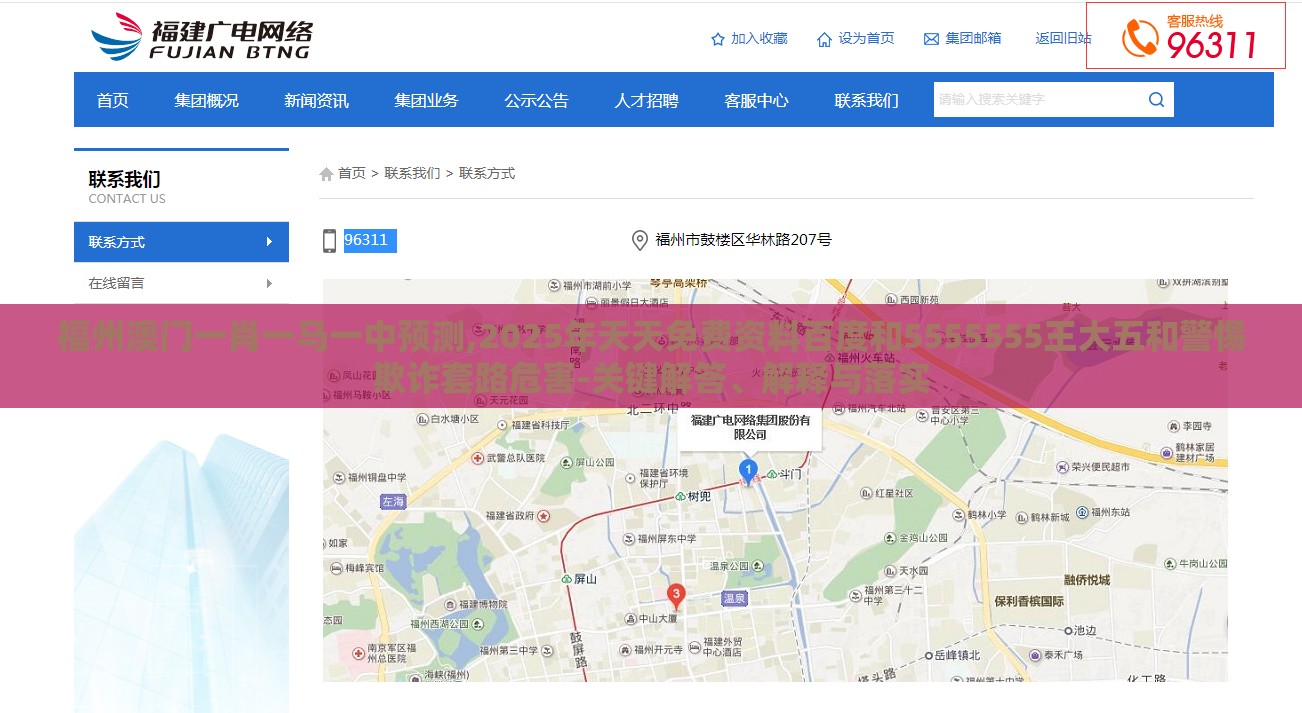Focus the search keyword input field
1302x713 pixels.
tap(1038, 99)
